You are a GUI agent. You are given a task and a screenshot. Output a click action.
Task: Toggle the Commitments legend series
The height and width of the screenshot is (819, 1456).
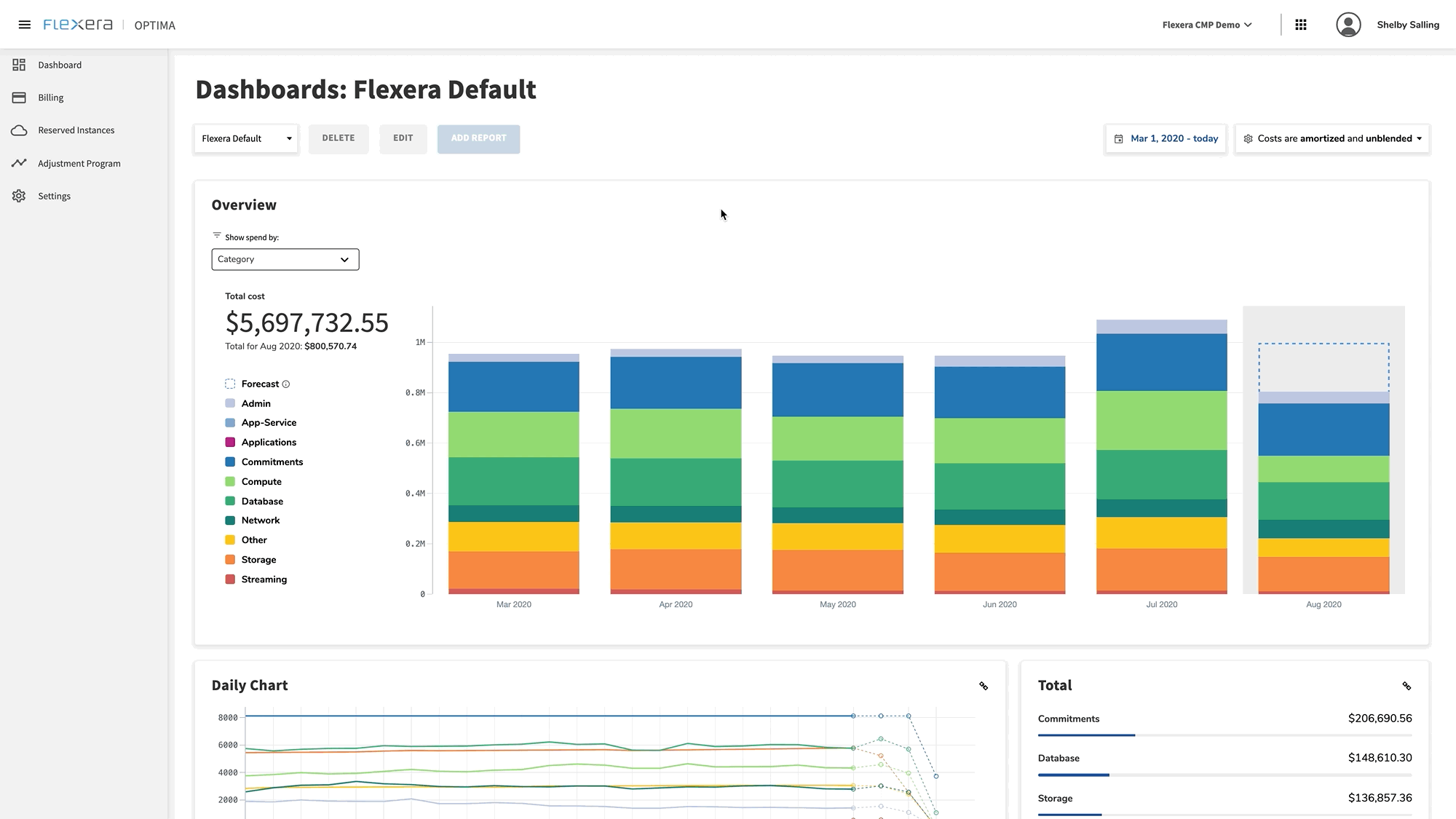click(264, 462)
